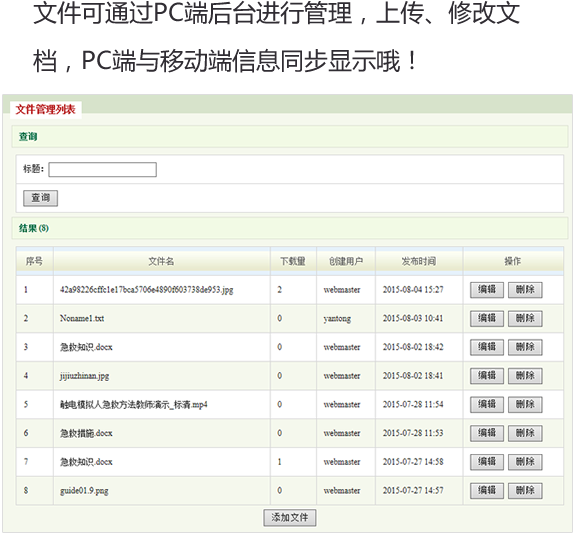575x535 pixels.
Task: Click the 查询 search button
Action: (x=40, y=198)
